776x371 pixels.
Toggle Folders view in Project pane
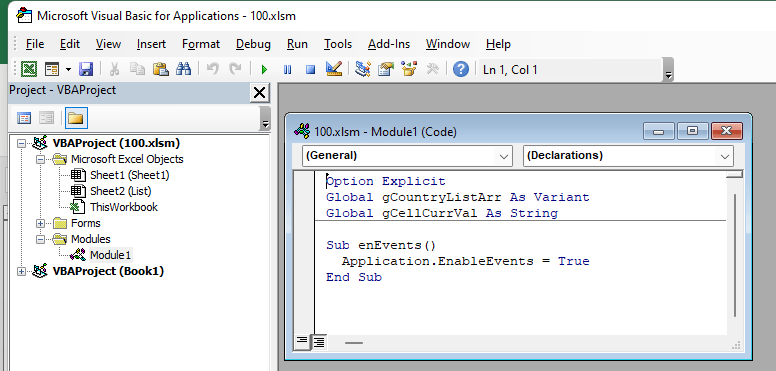coord(76,118)
